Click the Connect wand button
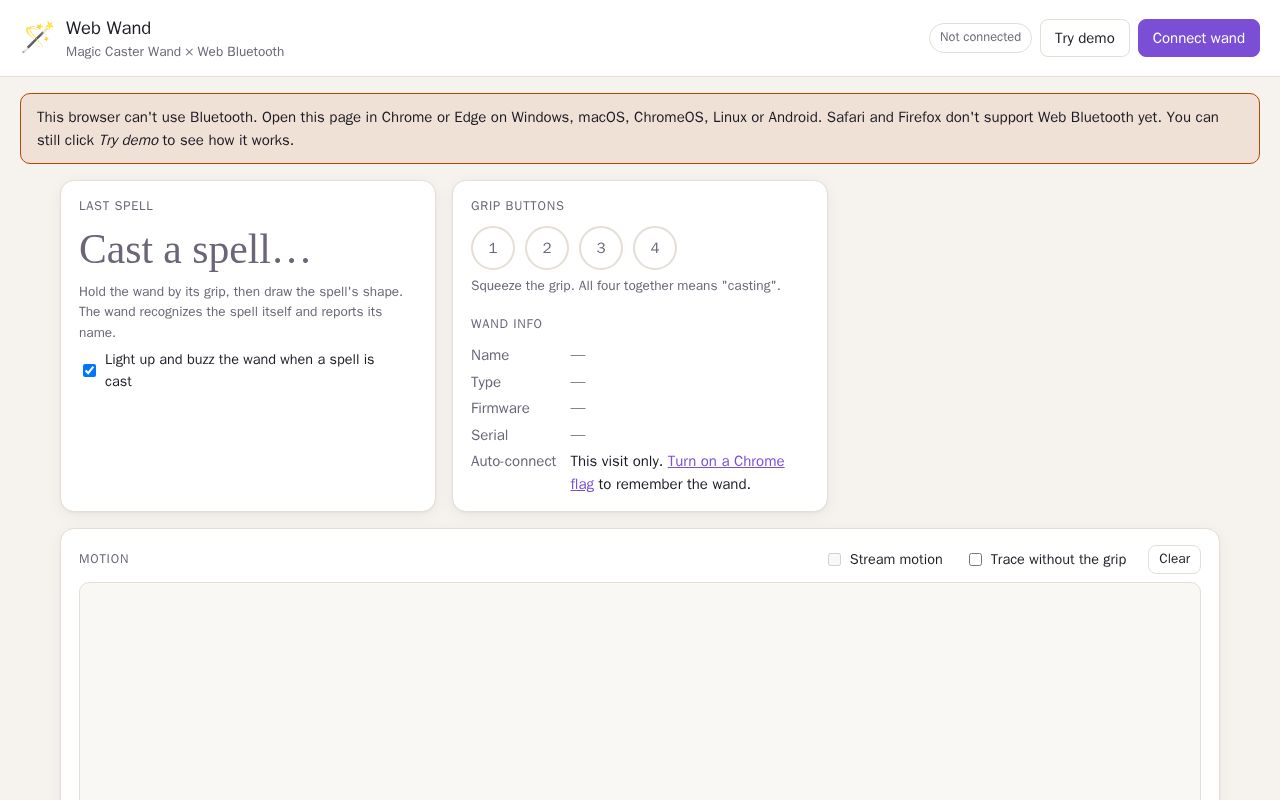This screenshot has width=1280, height=800. (1198, 38)
